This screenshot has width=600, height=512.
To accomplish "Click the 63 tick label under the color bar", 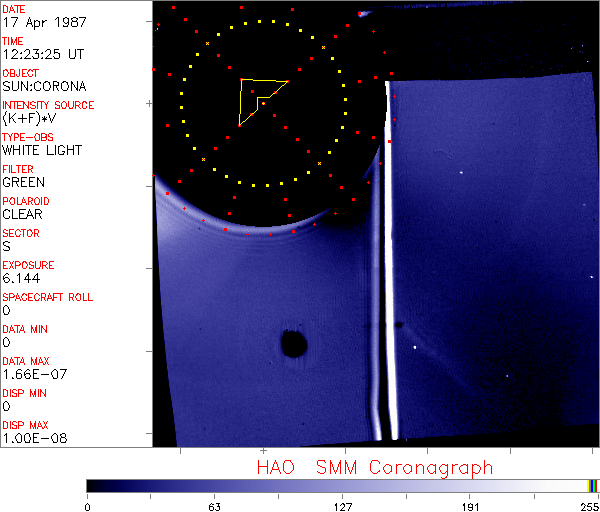I will pos(214,505).
